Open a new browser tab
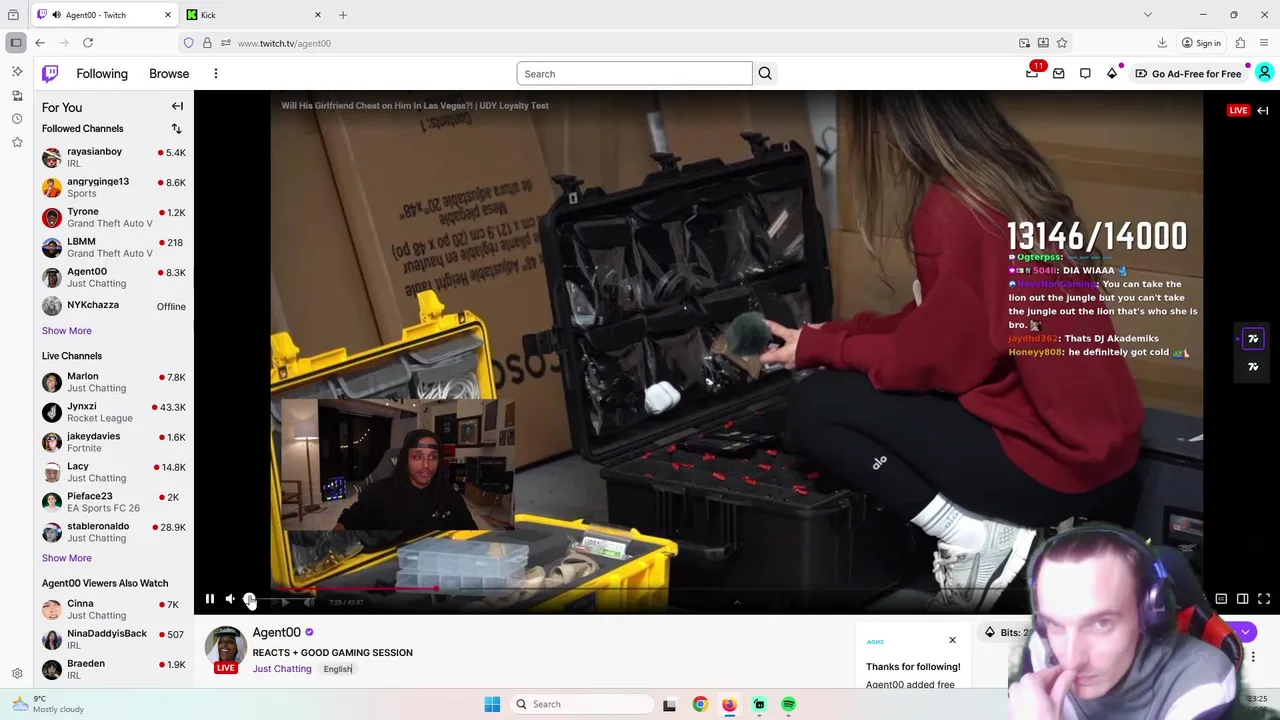1280x720 pixels. pos(343,15)
